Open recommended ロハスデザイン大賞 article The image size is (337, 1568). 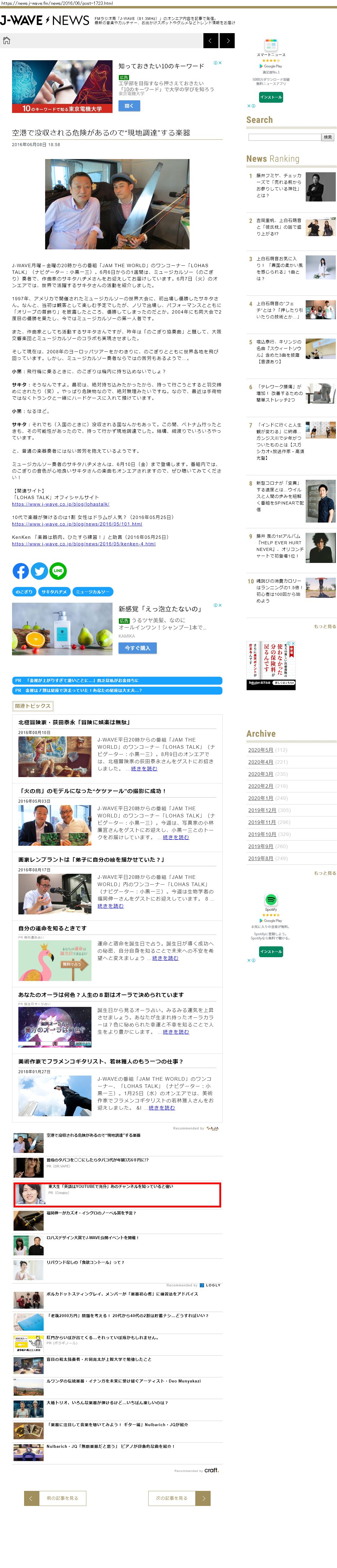click(92, 1237)
